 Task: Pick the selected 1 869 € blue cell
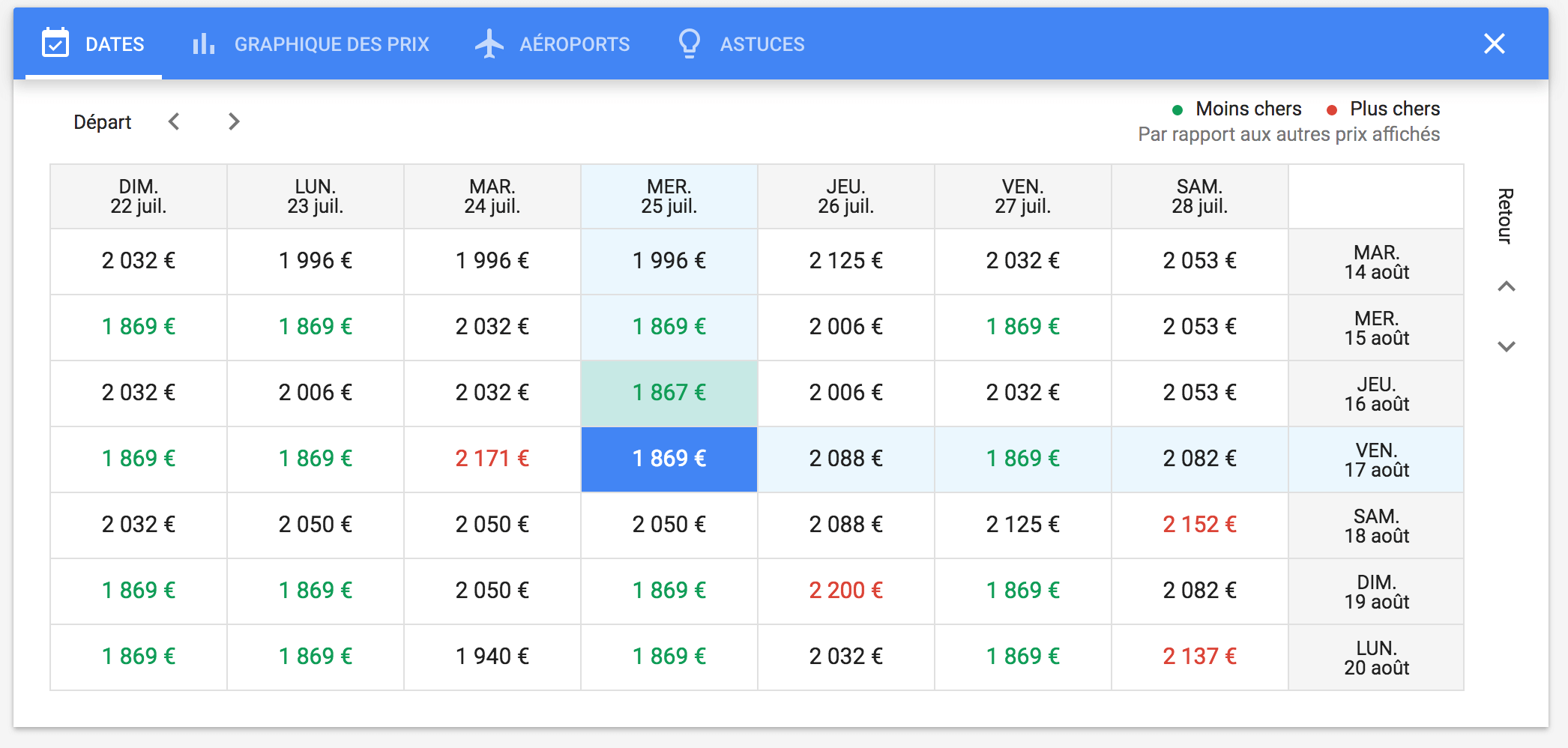(669, 459)
